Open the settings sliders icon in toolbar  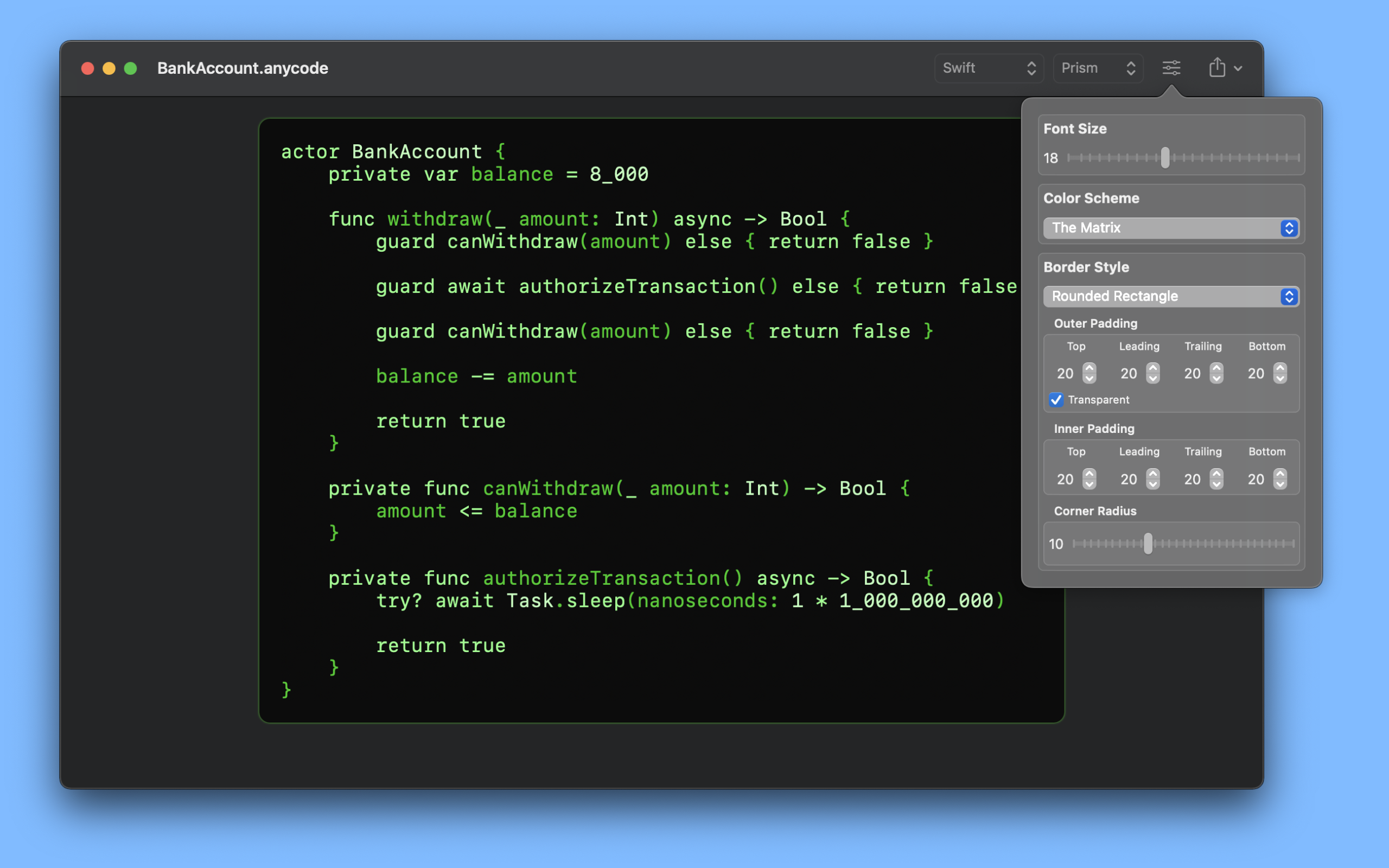pos(1171,68)
